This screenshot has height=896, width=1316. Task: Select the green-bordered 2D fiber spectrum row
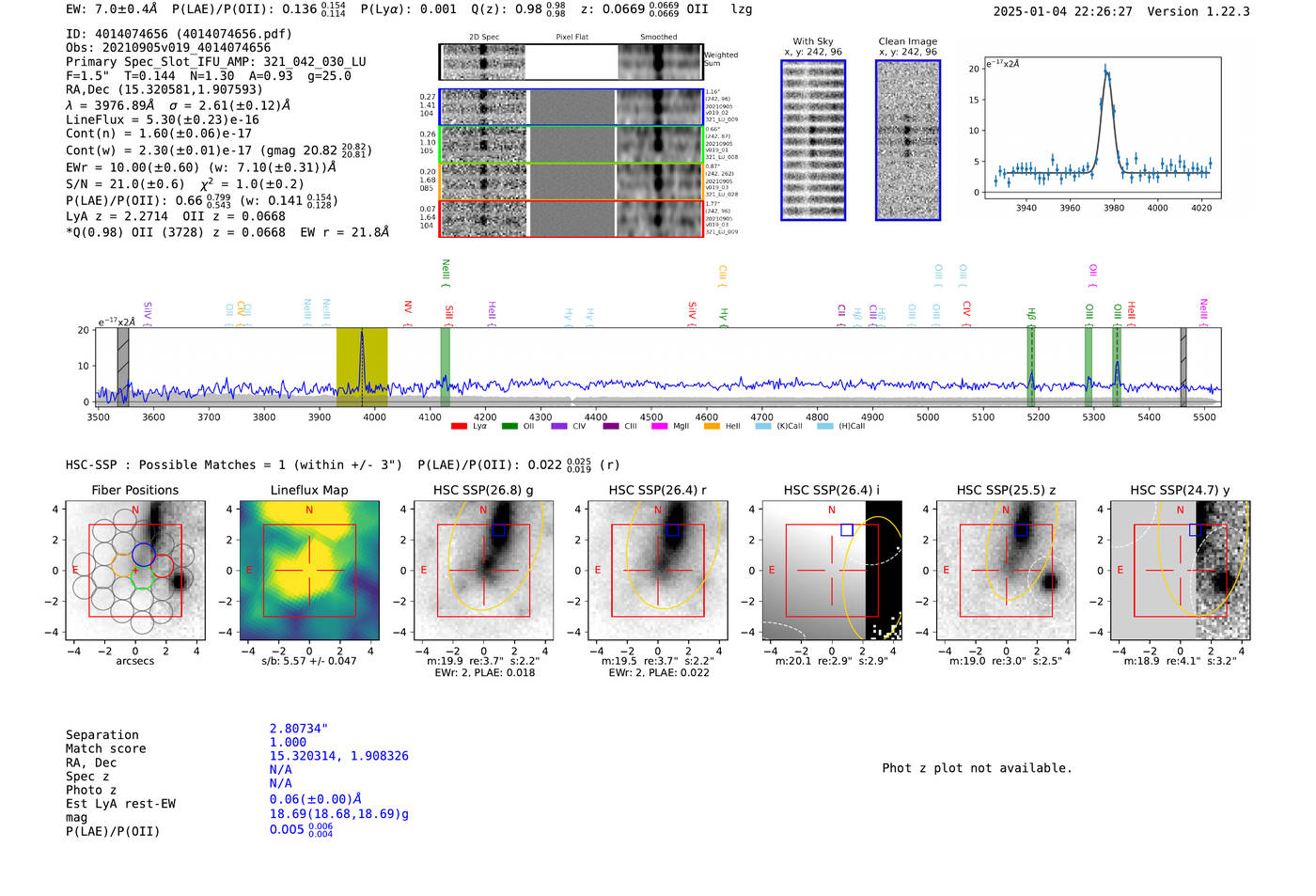(x=572, y=144)
